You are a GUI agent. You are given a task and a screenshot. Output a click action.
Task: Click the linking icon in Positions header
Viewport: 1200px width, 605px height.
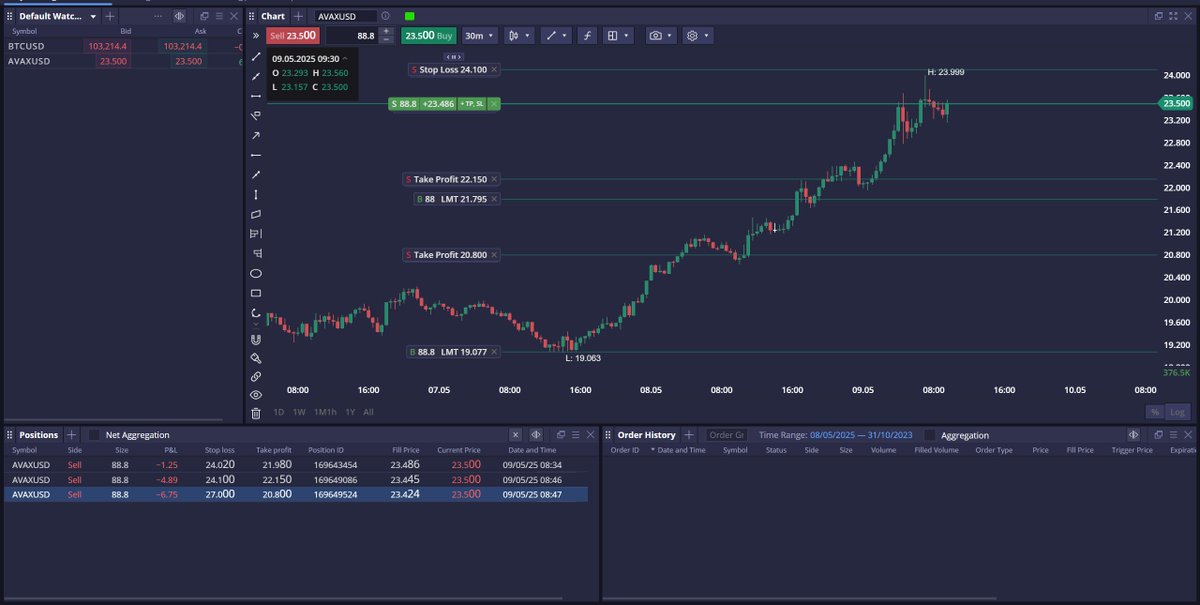pos(536,435)
